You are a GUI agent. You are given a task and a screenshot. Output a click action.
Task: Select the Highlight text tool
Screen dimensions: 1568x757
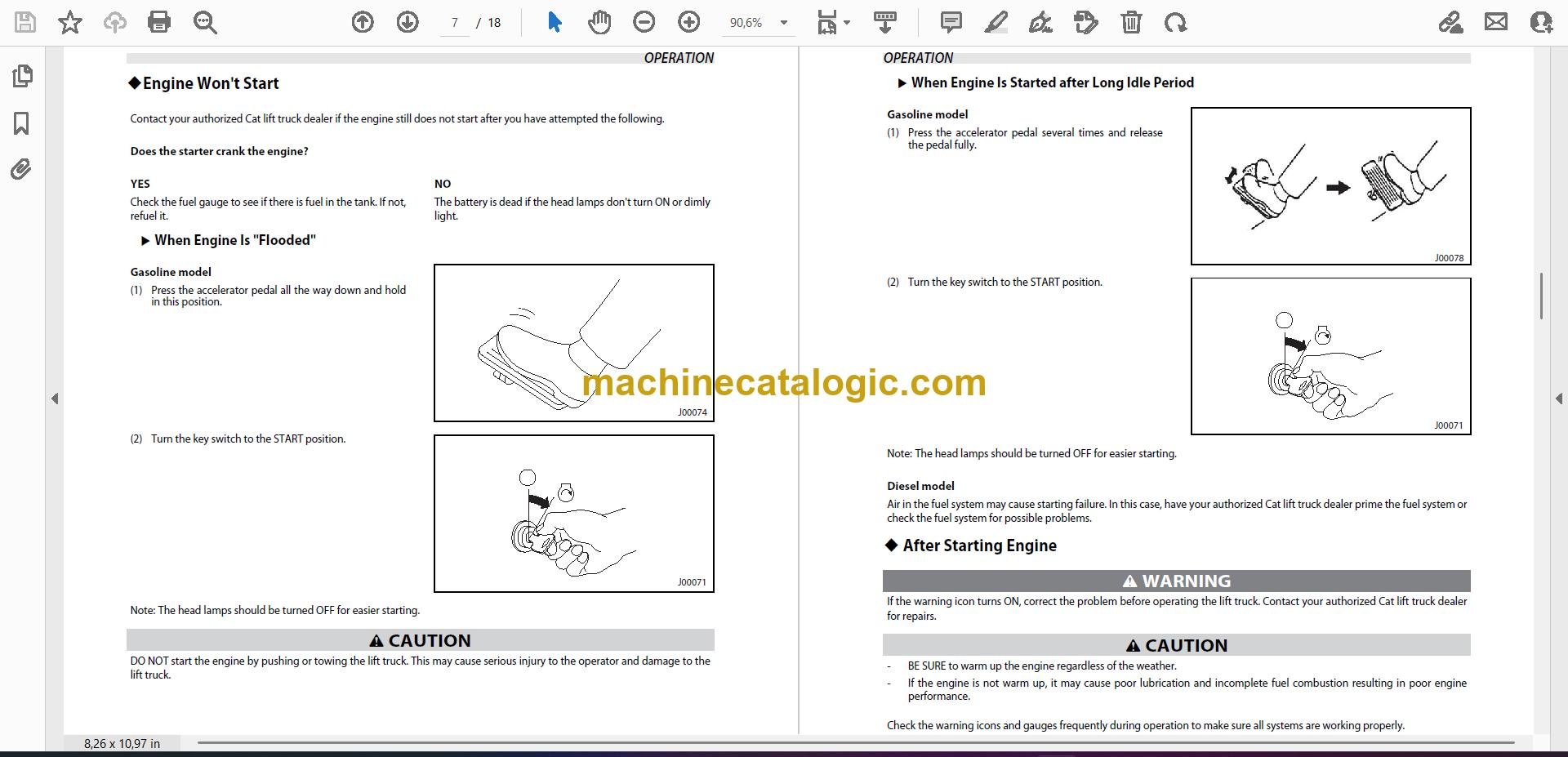coord(996,22)
